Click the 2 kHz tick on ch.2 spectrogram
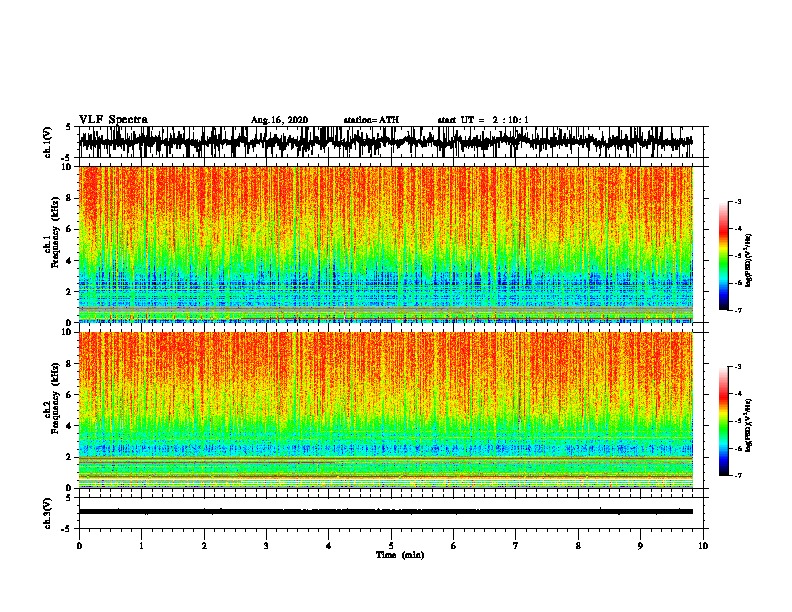The height and width of the screenshot is (612, 792). pos(69,457)
